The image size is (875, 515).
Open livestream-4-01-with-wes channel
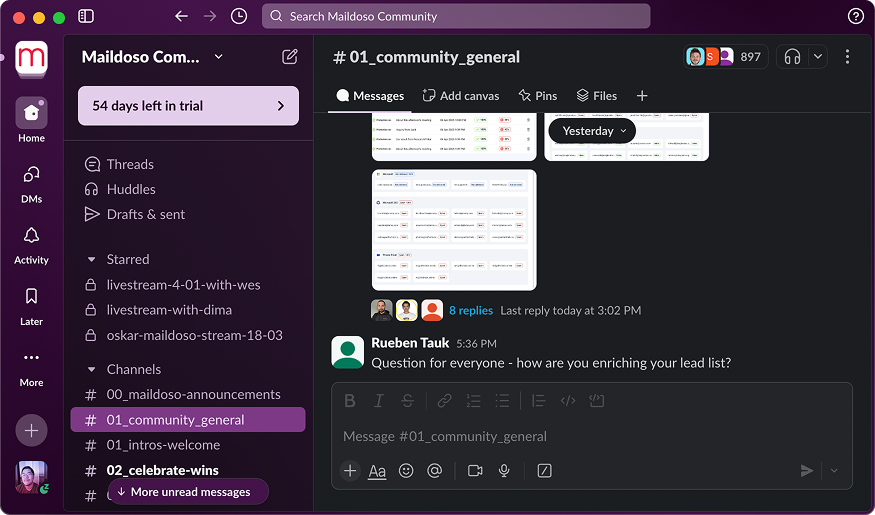(x=188, y=285)
